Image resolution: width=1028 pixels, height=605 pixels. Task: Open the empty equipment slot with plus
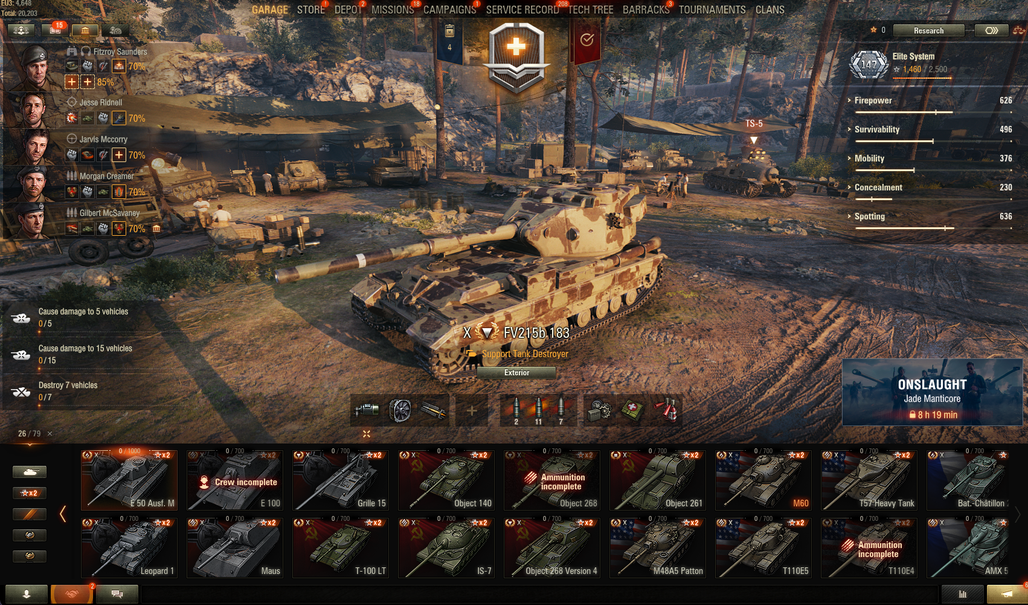471,411
